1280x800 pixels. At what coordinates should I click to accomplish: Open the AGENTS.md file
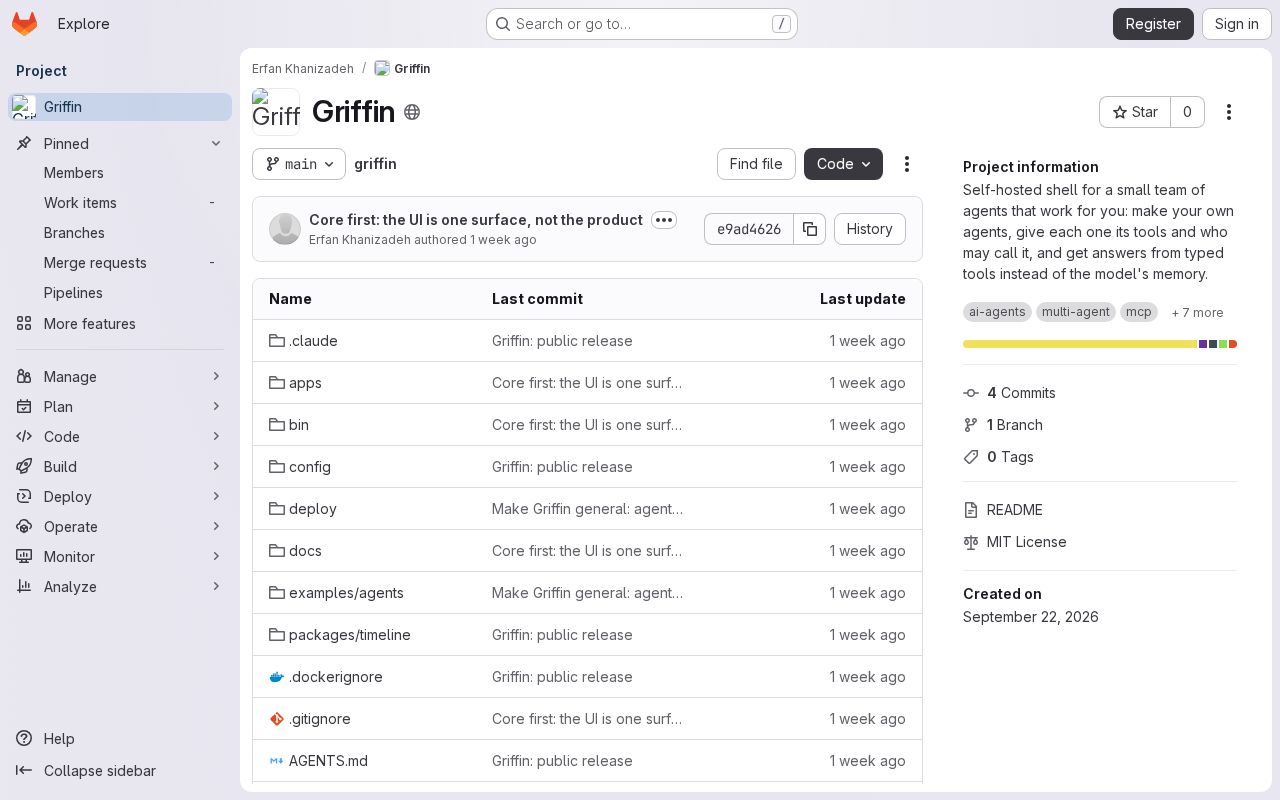coord(328,761)
